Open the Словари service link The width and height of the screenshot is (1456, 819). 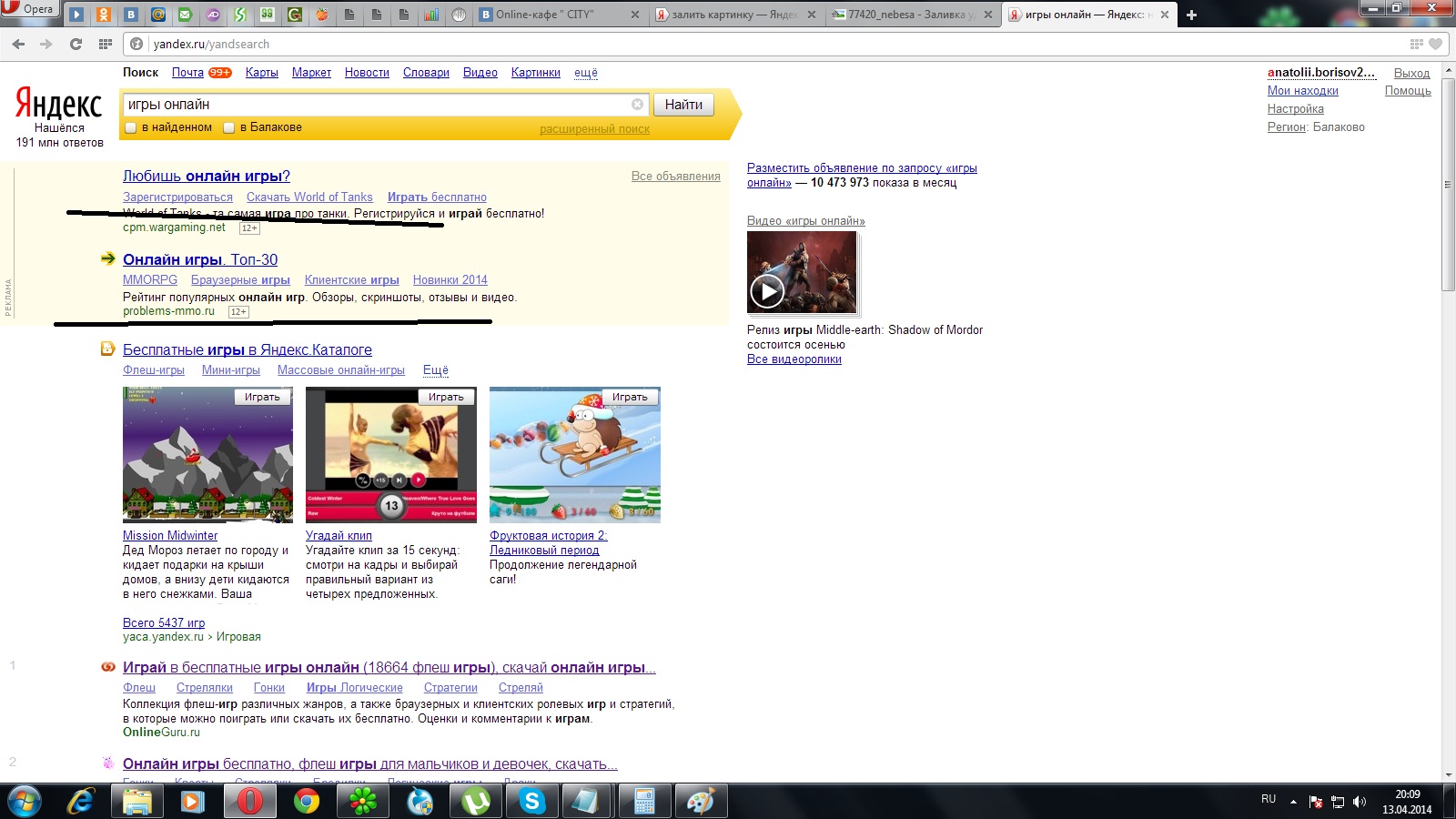(426, 73)
